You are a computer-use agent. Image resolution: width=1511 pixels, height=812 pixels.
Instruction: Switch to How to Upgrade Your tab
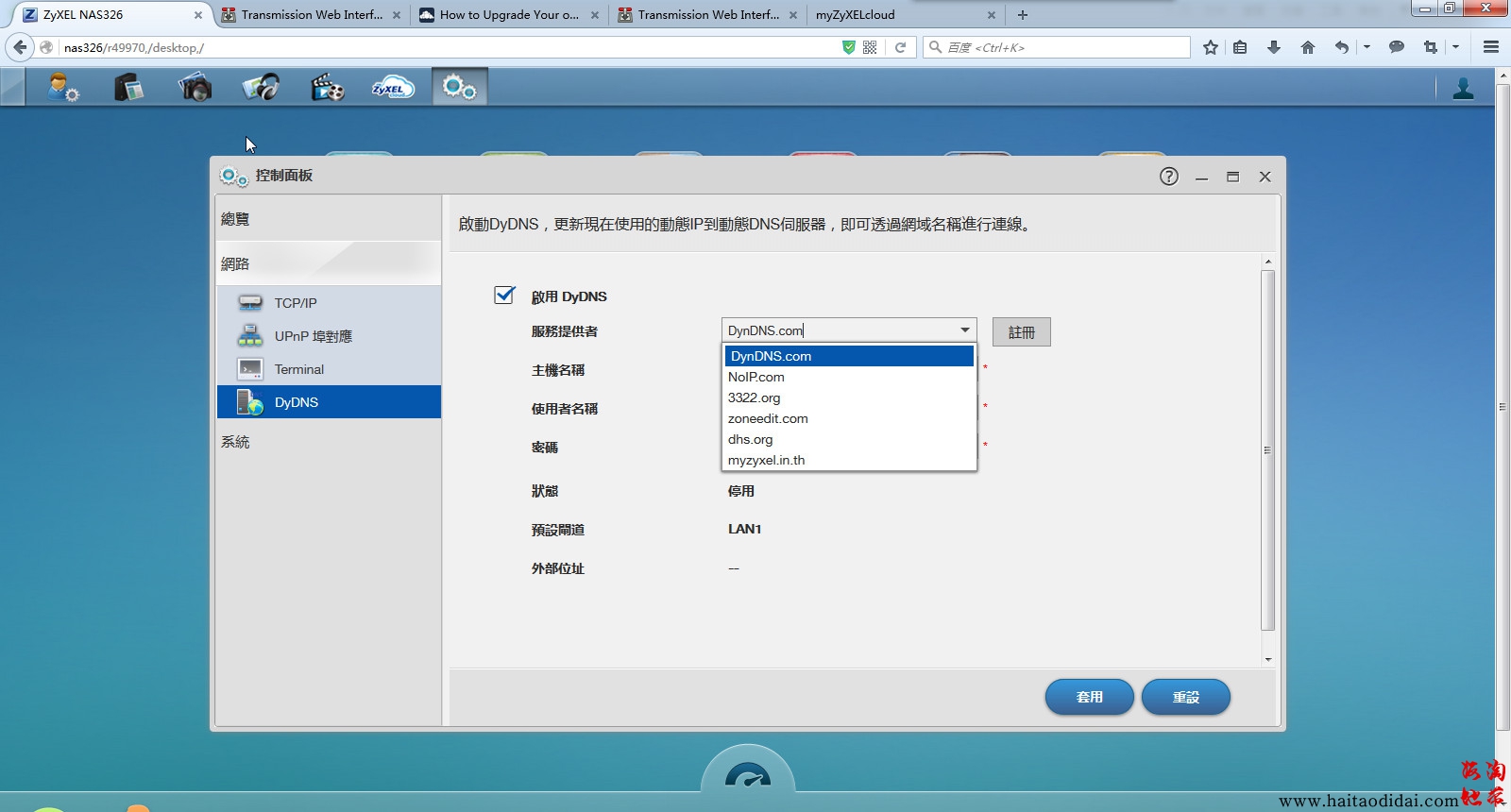click(x=508, y=15)
